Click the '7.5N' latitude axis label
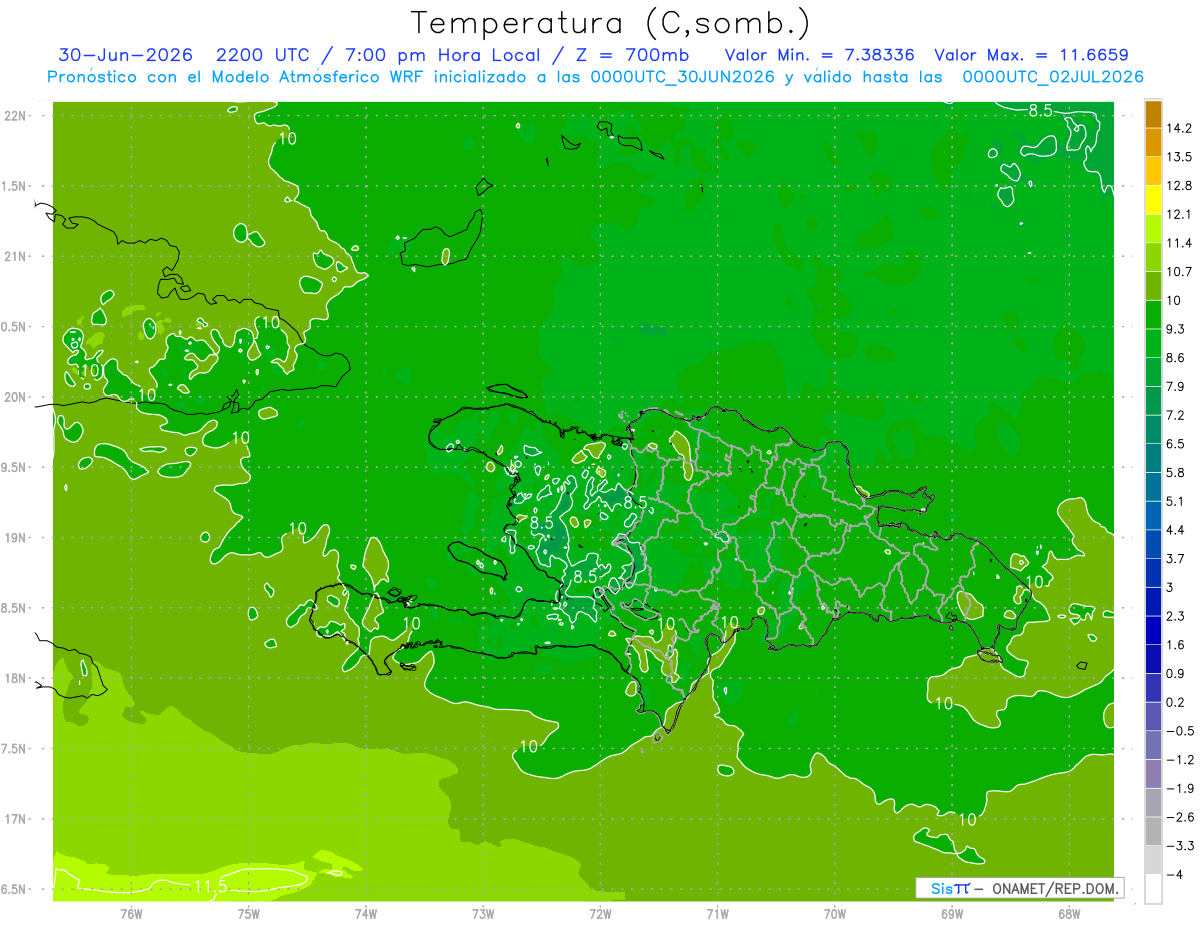1200x927 pixels. pos(15,749)
